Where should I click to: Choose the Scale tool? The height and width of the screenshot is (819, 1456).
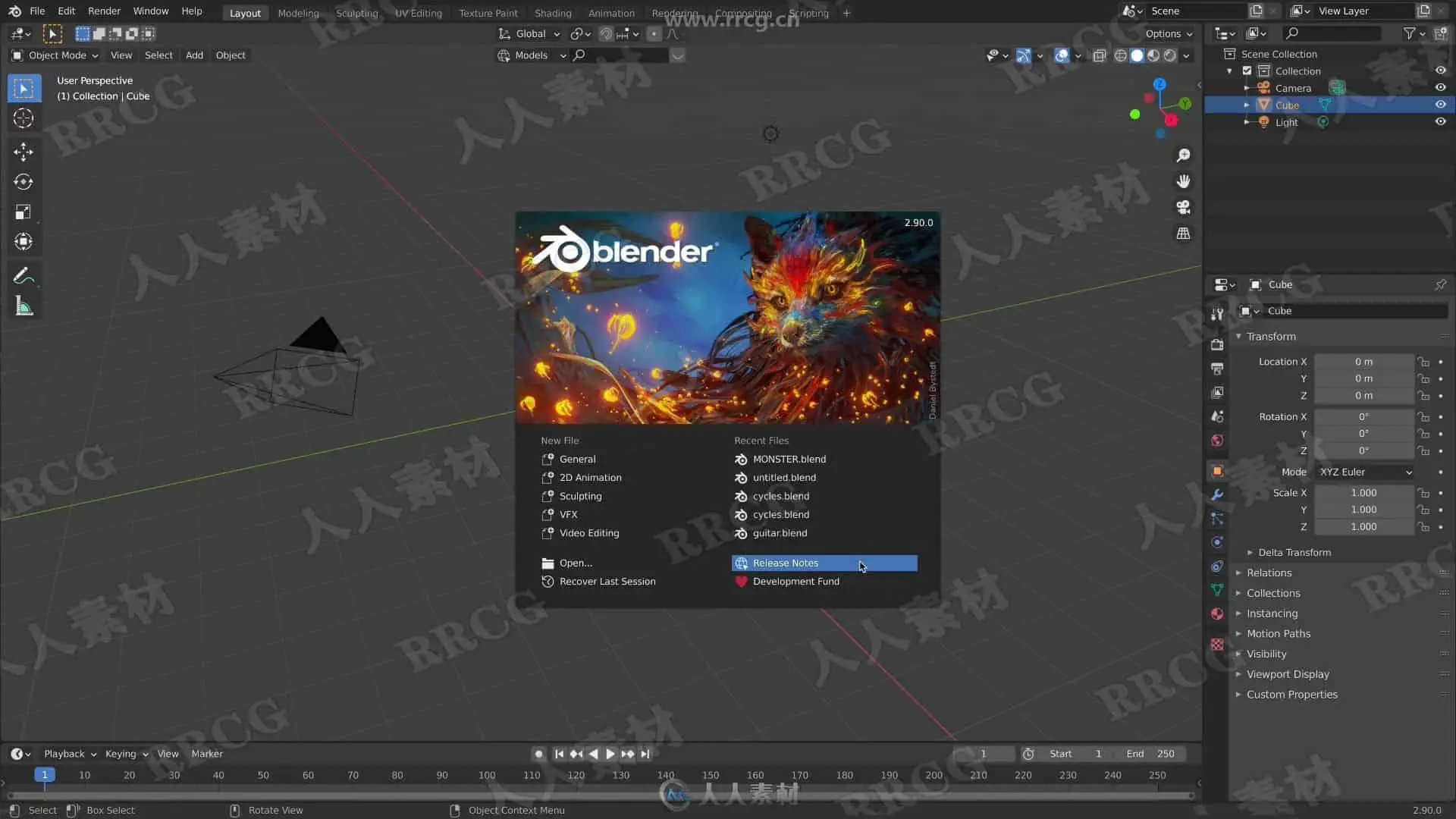[x=24, y=212]
